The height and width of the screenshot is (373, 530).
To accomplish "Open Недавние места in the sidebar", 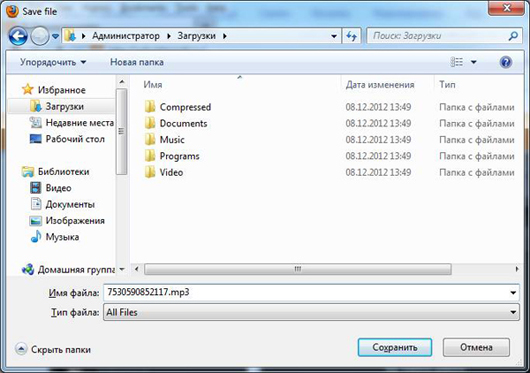I will (80, 123).
